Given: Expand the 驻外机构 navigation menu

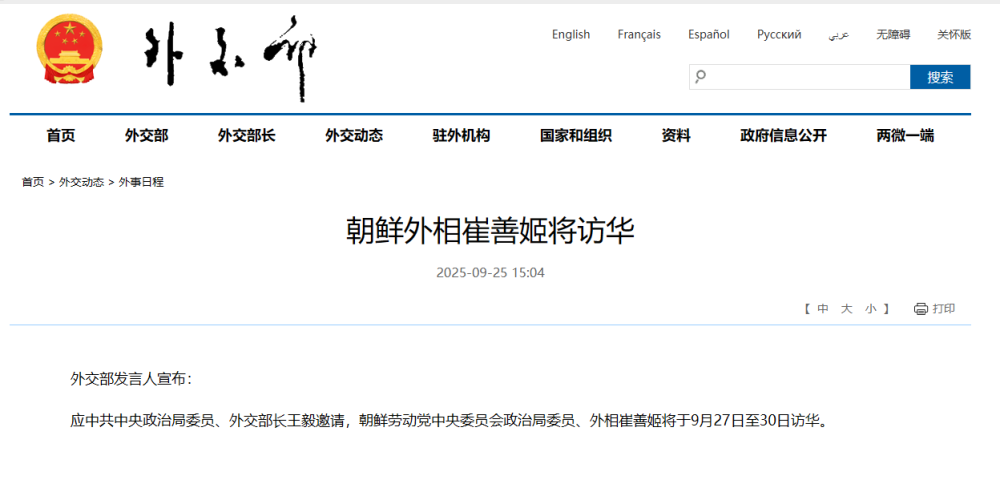Looking at the screenshot, I should 461,136.
